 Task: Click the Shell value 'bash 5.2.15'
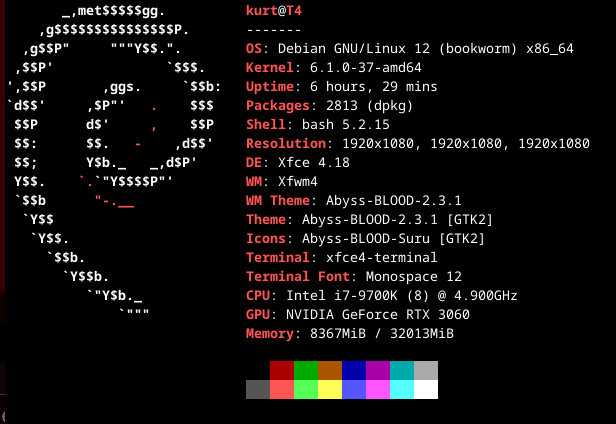tap(346, 125)
